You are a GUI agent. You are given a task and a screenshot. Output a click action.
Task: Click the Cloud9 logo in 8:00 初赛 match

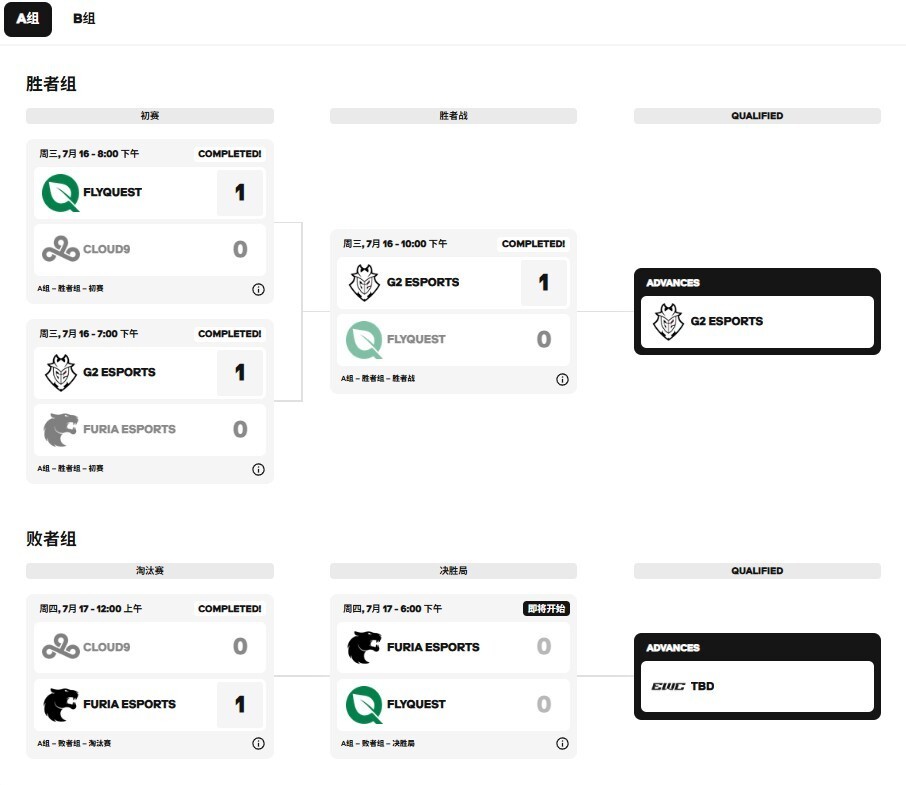[60, 250]
